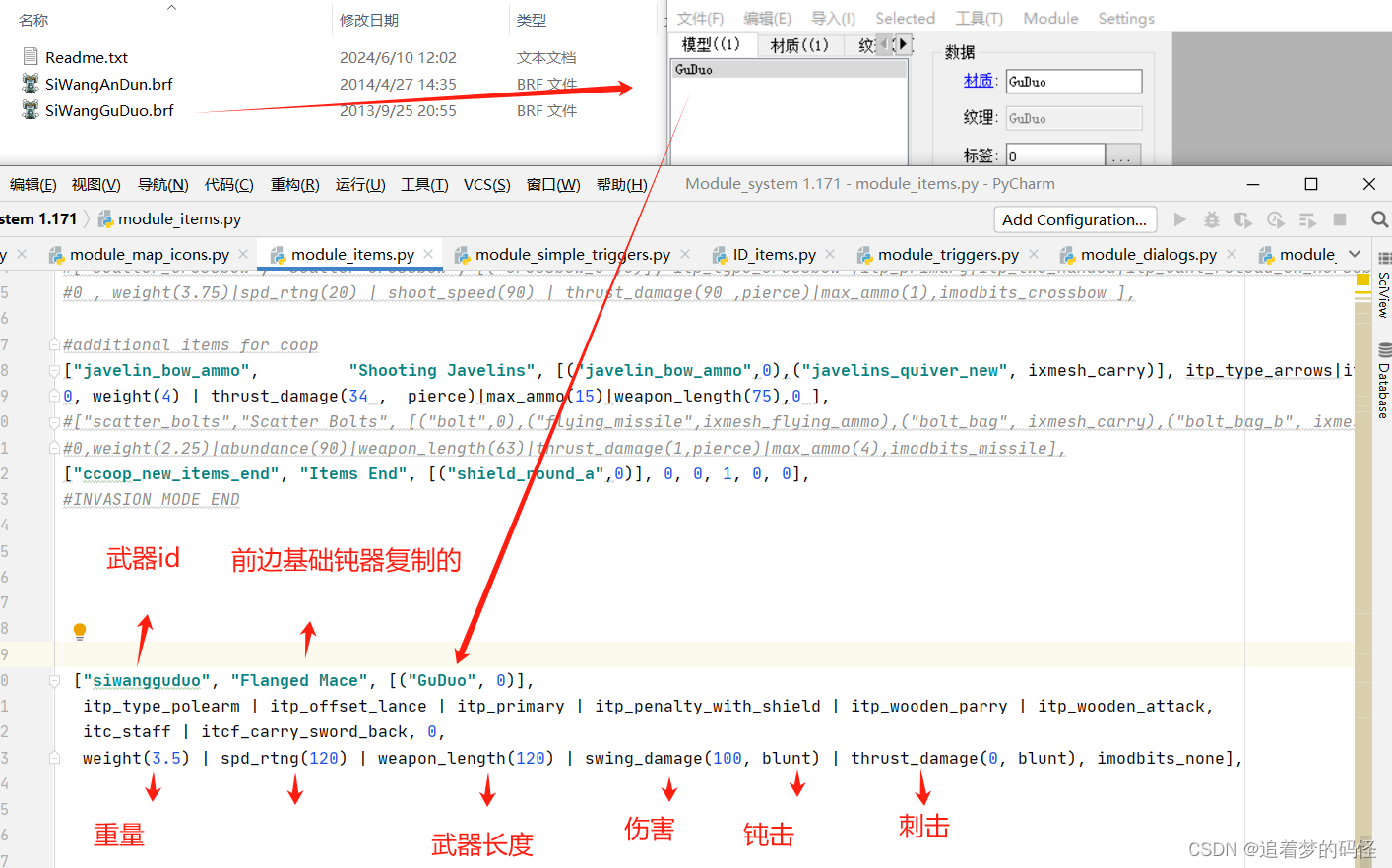Select GuDuo mesh in OpenBRF list
The height and width of the screenshot is (868, 1392).
790,70
